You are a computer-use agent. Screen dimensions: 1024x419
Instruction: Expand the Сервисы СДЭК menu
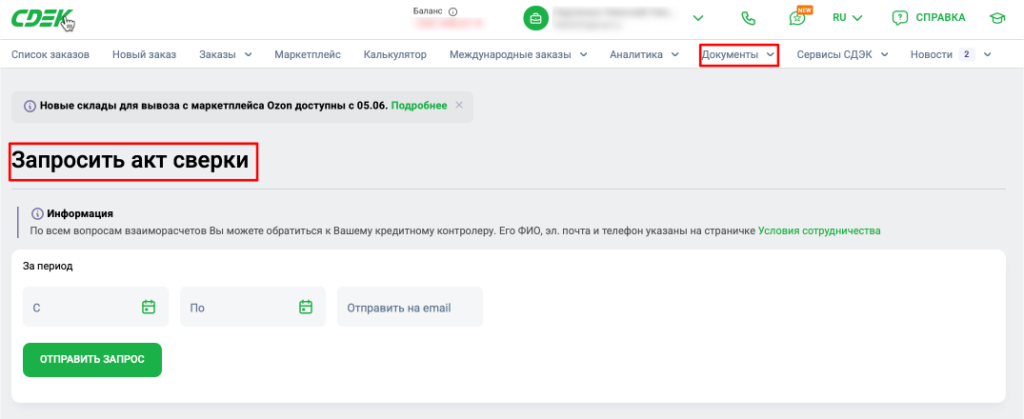(842, 55)
